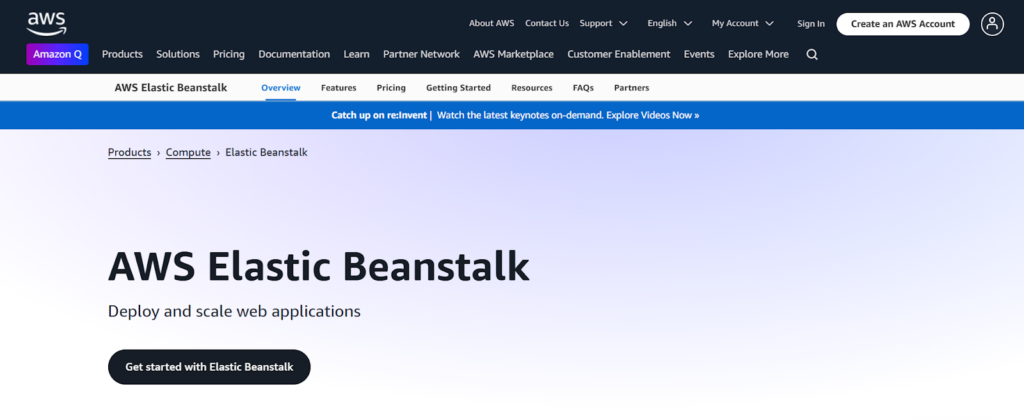The image size is (1024, 420).
Task: Switch to the Features tab
Action: pyautogui.click(x=338, y=88)
